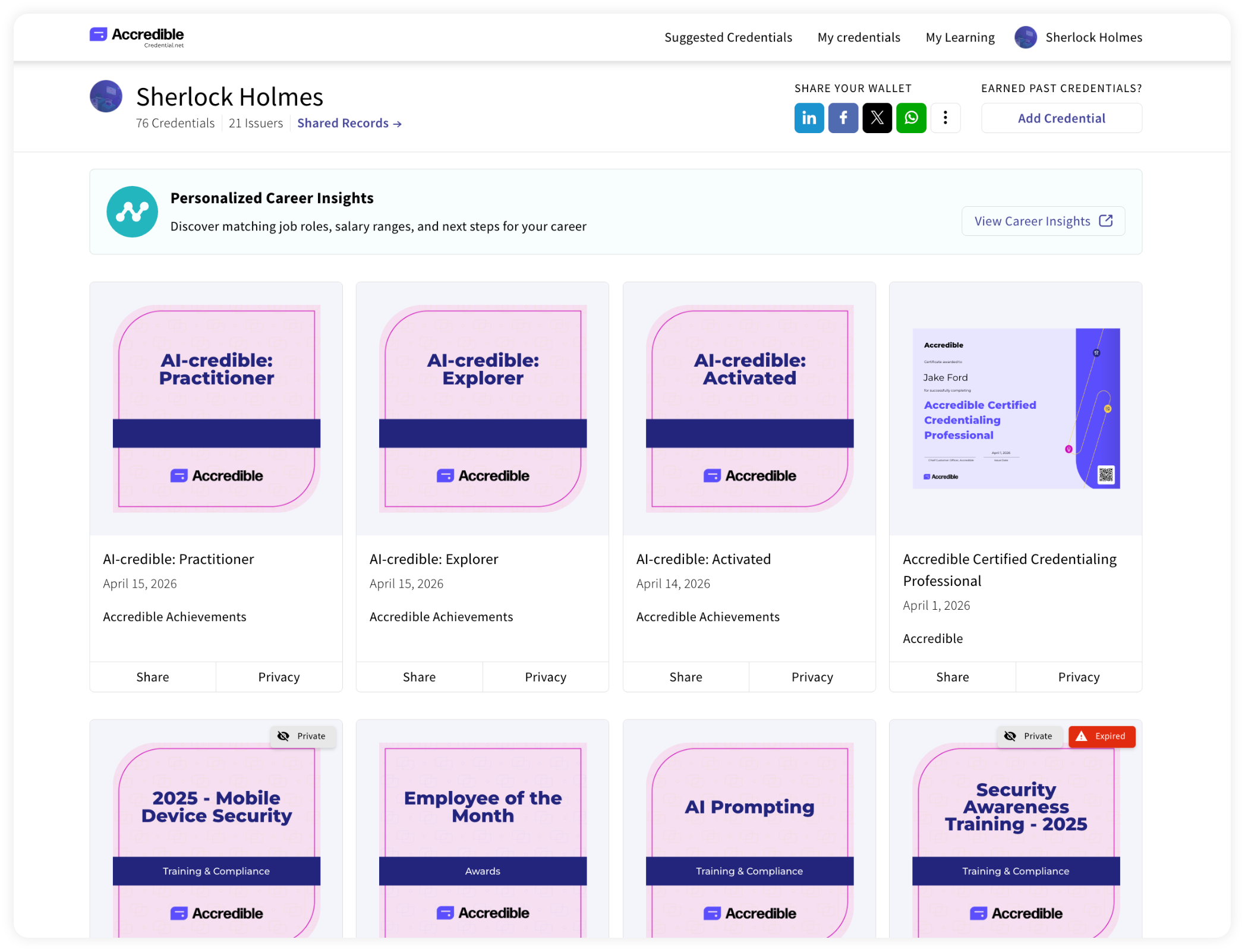
Task: Open My Learning
Action: point(960,37)
